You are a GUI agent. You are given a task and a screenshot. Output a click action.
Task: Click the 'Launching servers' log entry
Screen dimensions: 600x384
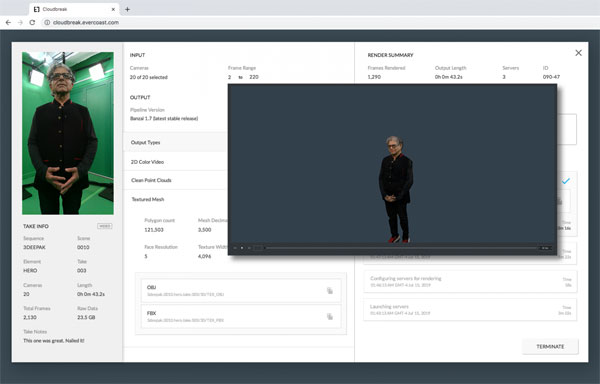point(470,309)
